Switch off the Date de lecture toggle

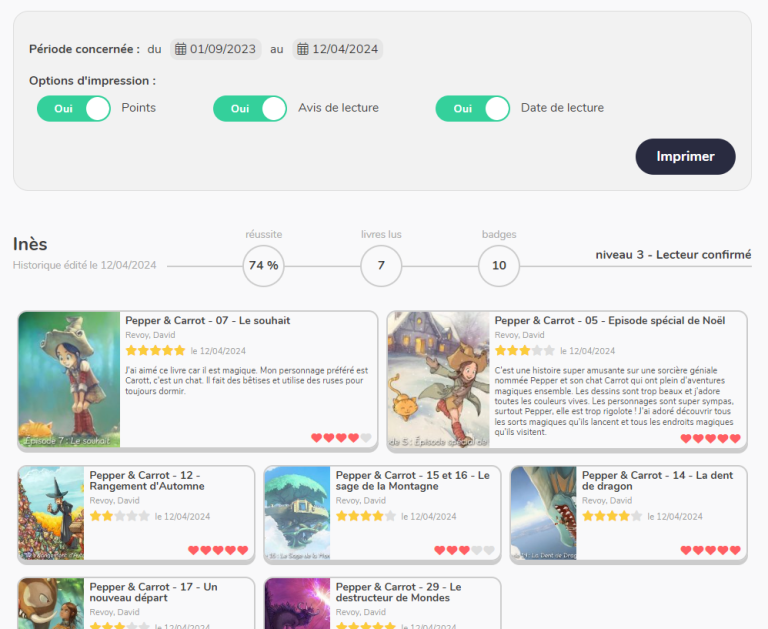click(472, 108)
